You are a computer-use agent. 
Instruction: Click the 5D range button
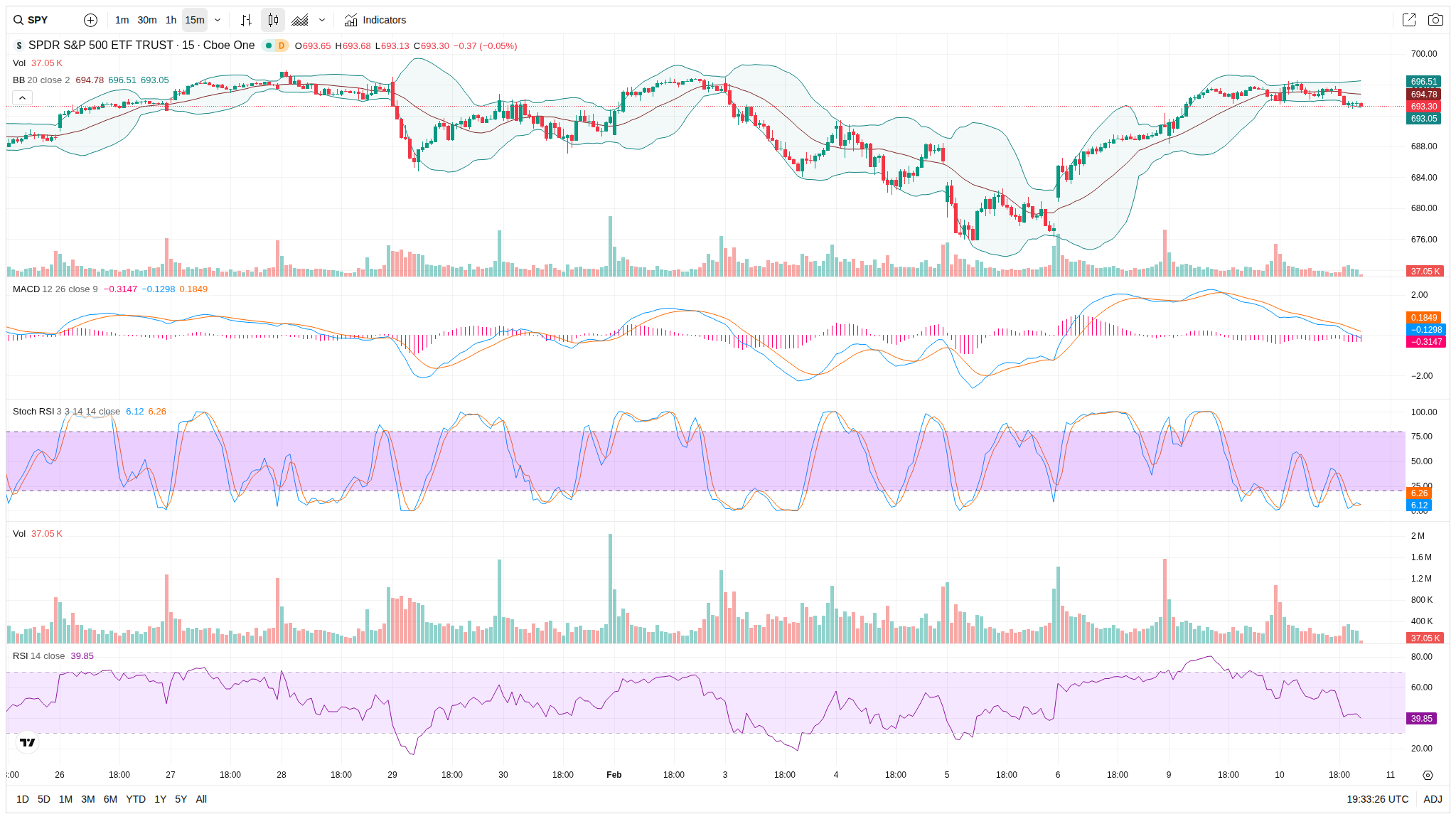43,799
